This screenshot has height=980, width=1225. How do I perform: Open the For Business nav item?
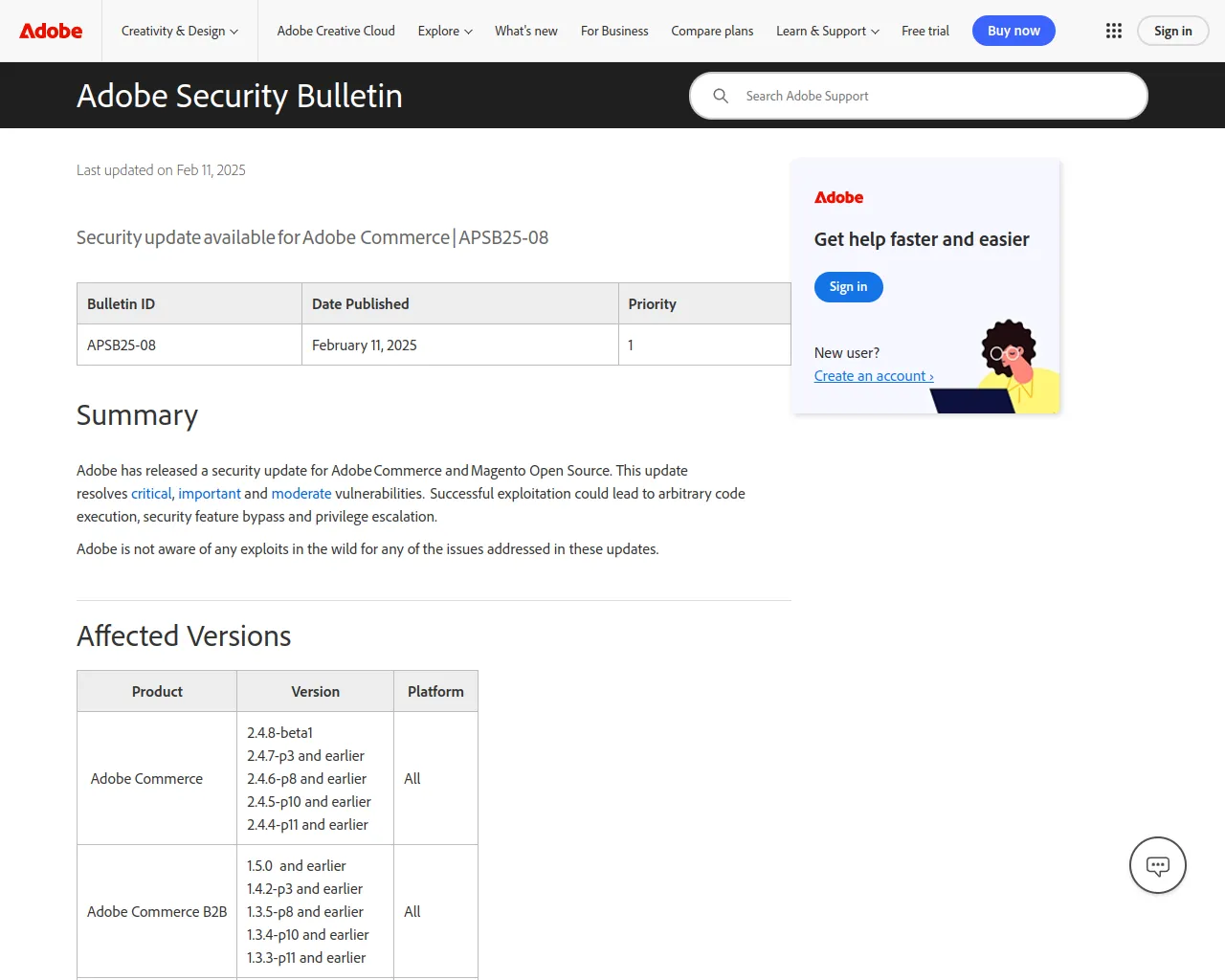(x=614, y=31)
